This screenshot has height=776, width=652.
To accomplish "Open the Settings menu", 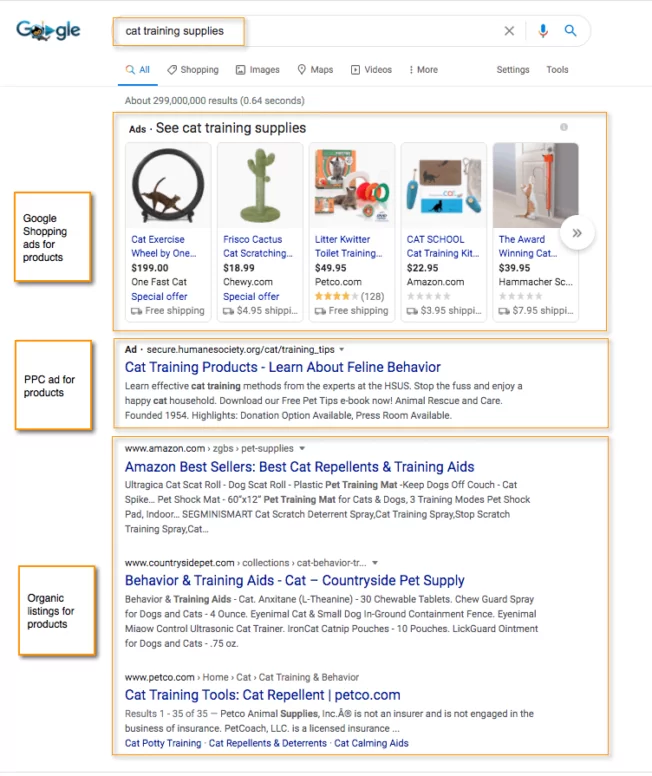I will pyautogui.click(x=513, y=70).
